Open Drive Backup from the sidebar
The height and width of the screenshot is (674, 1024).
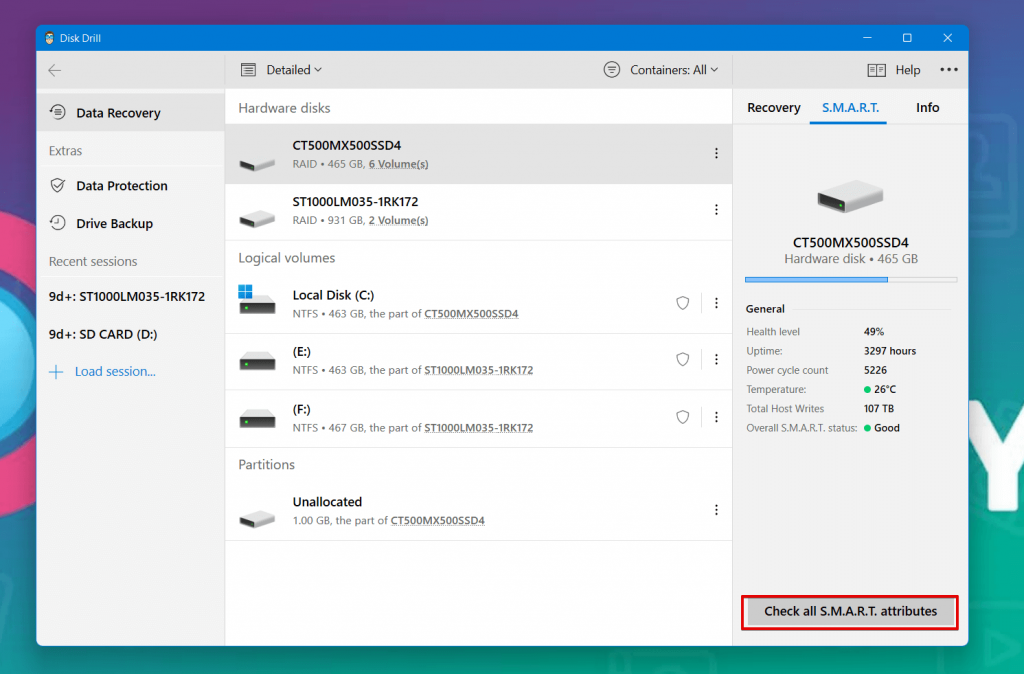pyautogui.click(x=114, y=224)
